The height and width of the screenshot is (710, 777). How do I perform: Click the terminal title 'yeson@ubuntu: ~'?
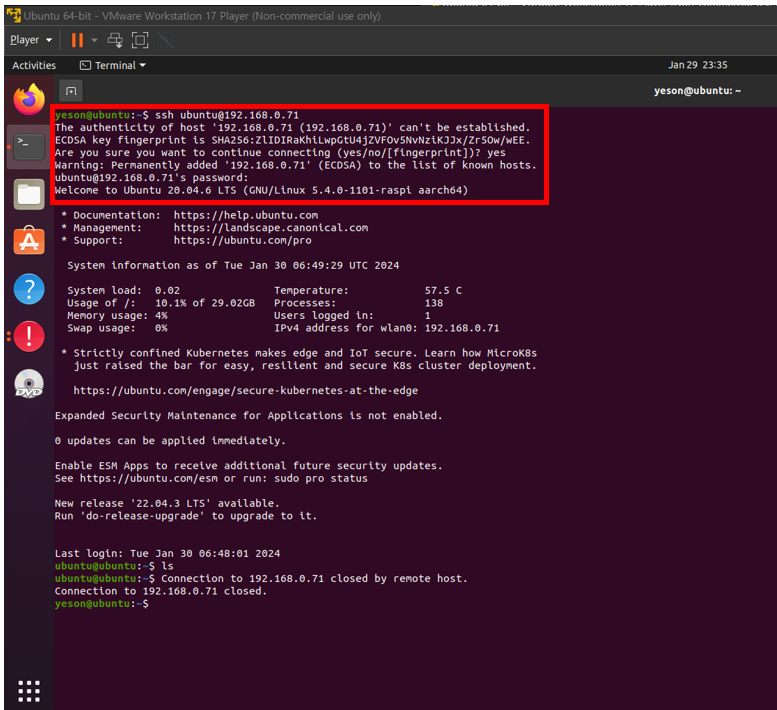[697, 91]
